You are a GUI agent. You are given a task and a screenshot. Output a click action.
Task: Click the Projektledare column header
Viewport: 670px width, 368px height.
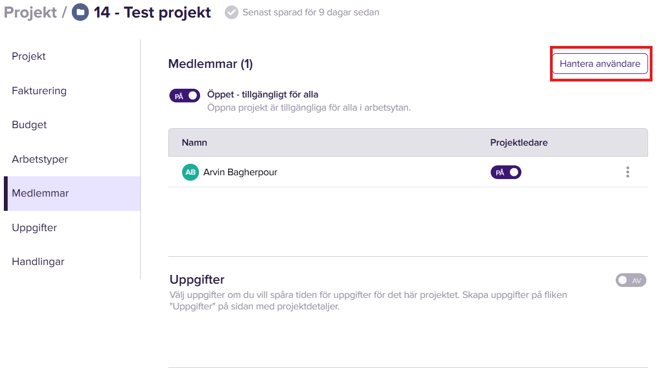point(519,143)
